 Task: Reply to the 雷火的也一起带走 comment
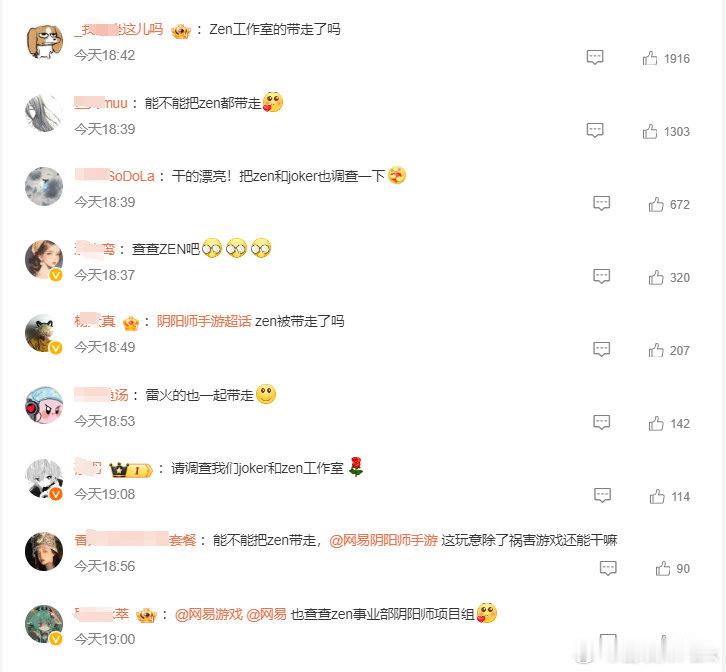coord(601,422)
